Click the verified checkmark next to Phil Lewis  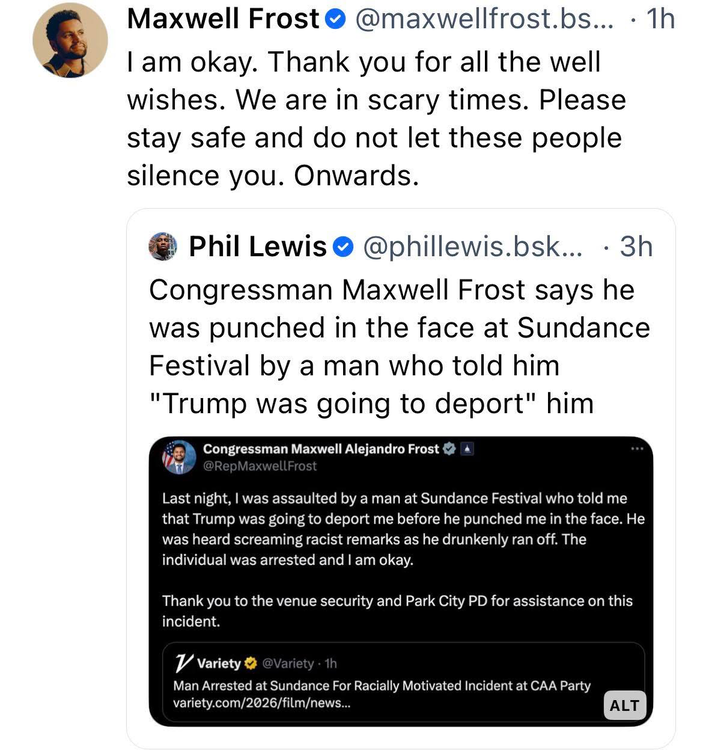(x=342, y=246)
